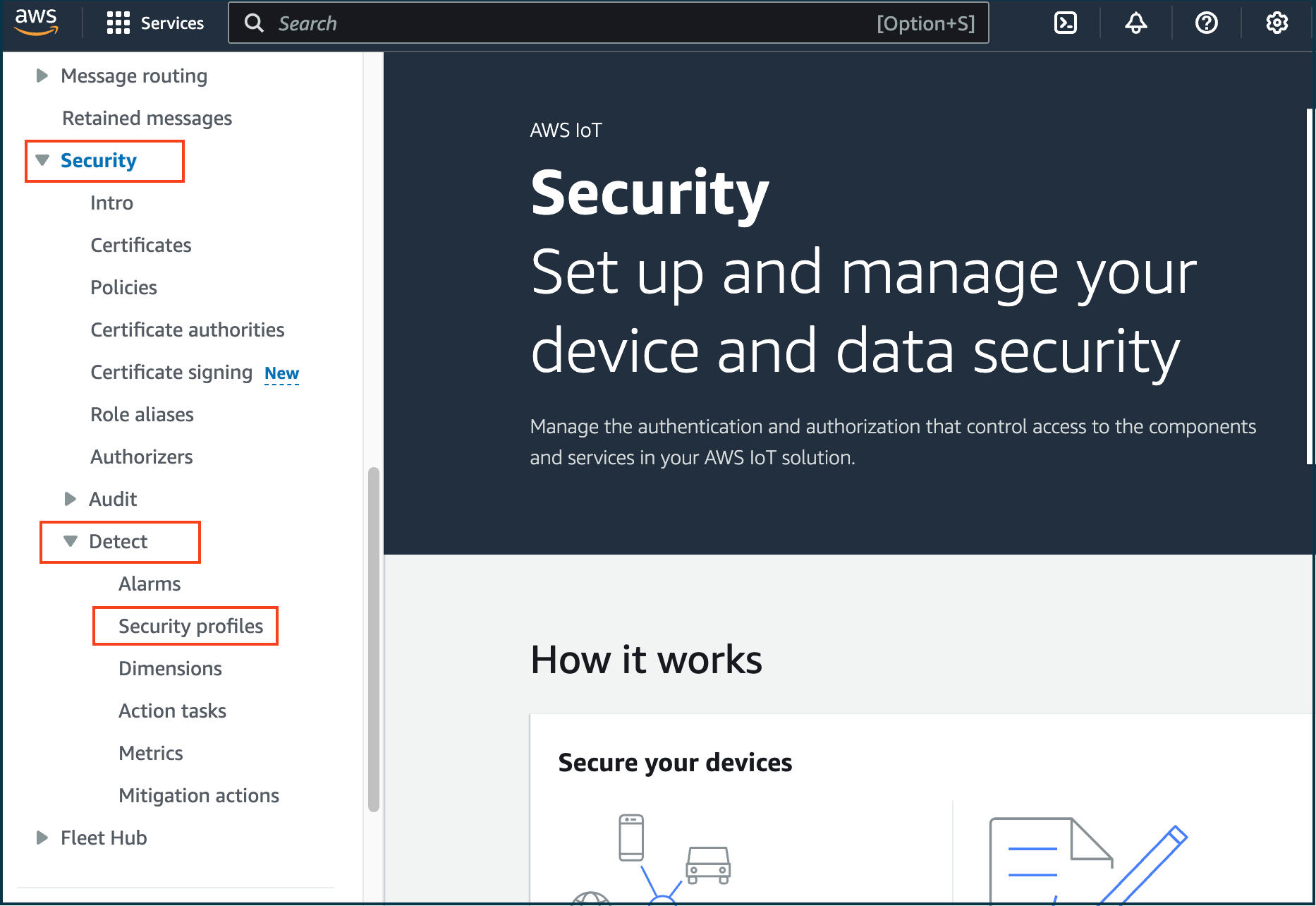Image resolution: width=1316 pixels, height=906 pixels.
Task: Focus the top Search field
Action: tap(609, 23)
